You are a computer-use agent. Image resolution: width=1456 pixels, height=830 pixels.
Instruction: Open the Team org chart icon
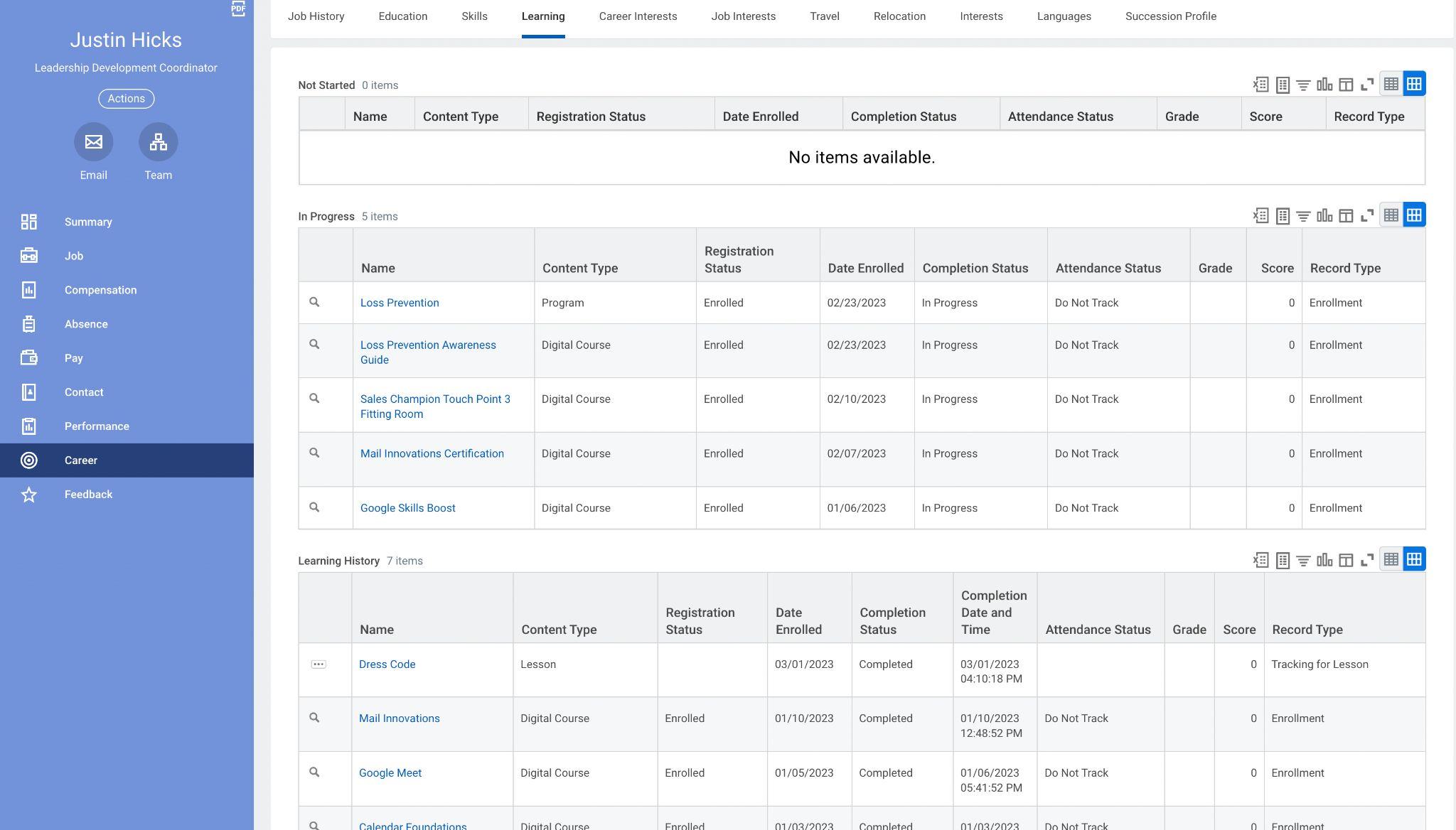[158, 142]
